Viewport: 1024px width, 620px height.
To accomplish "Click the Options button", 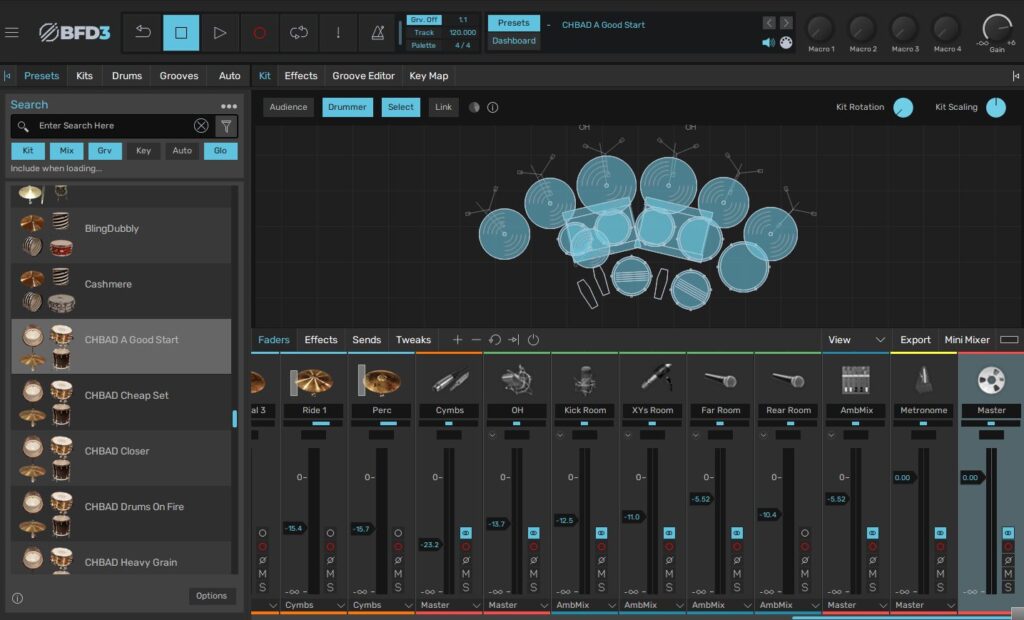I will click(211, 596).
